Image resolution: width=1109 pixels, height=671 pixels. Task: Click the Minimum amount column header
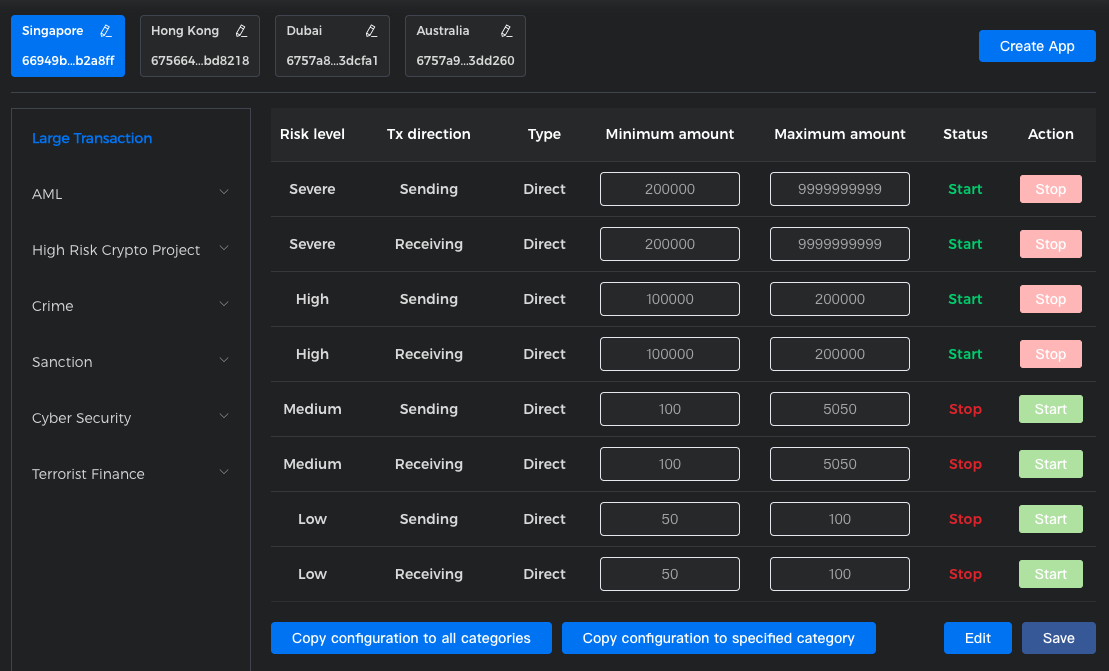point(670,134)
